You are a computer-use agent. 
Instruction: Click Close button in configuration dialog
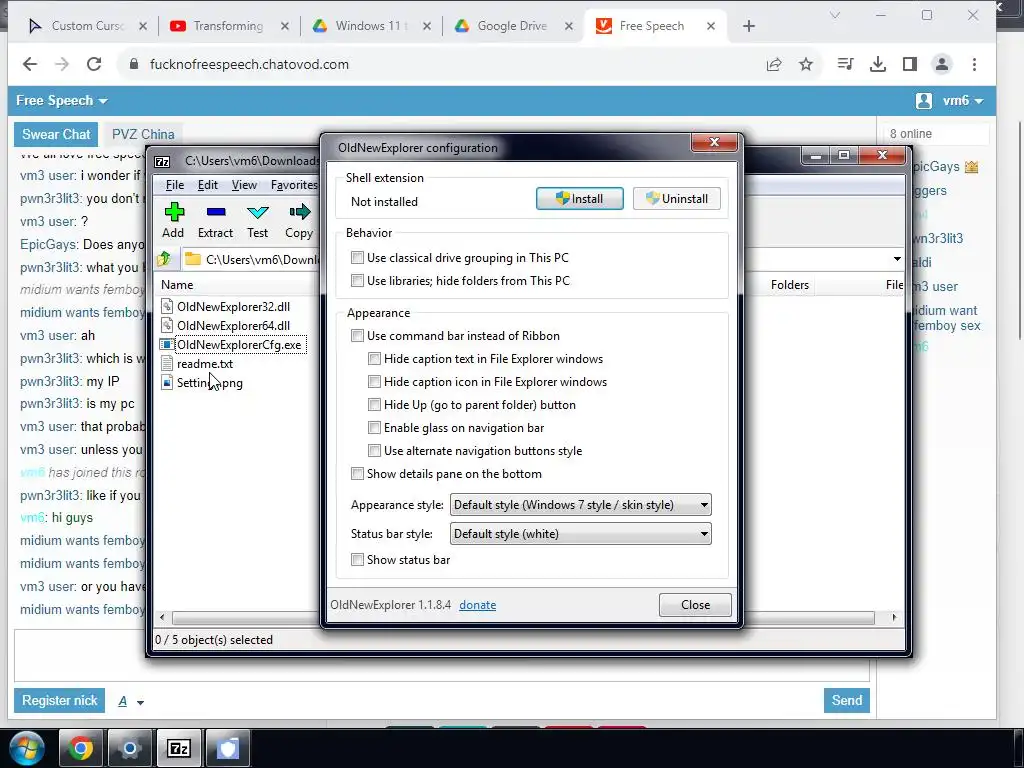click(696, 605)
